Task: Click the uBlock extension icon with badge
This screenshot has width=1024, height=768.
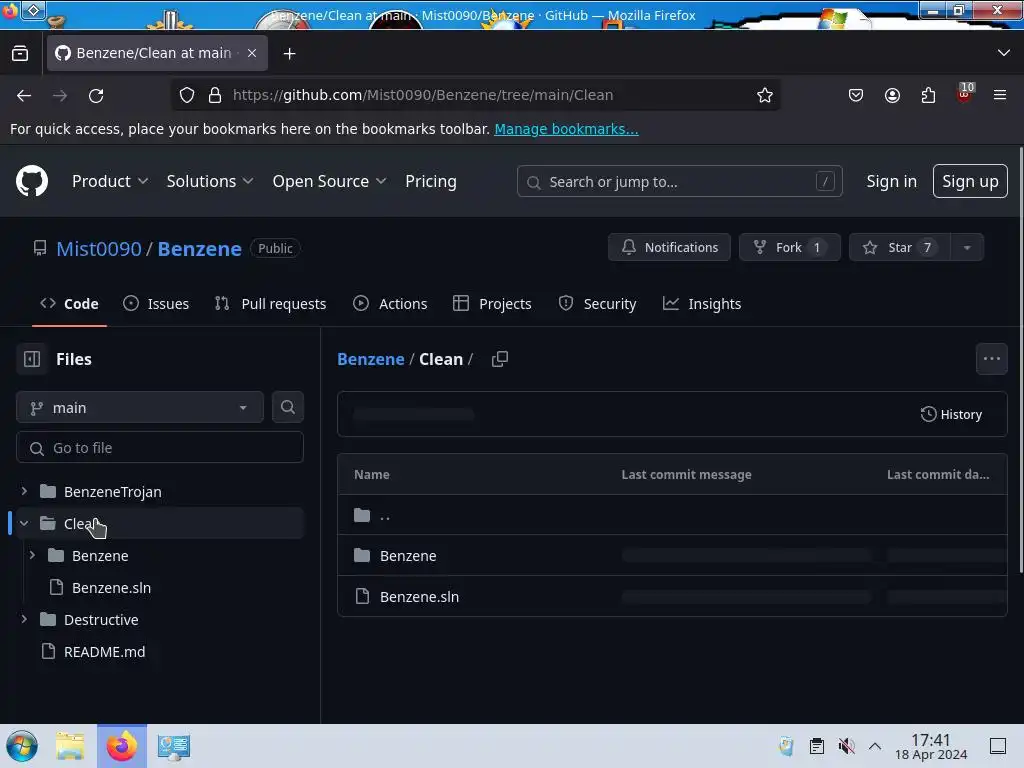Action: (965, 93)
